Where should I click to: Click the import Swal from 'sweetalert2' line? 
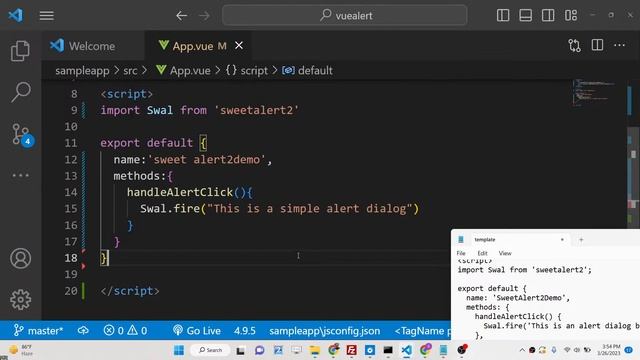[200, 110]
